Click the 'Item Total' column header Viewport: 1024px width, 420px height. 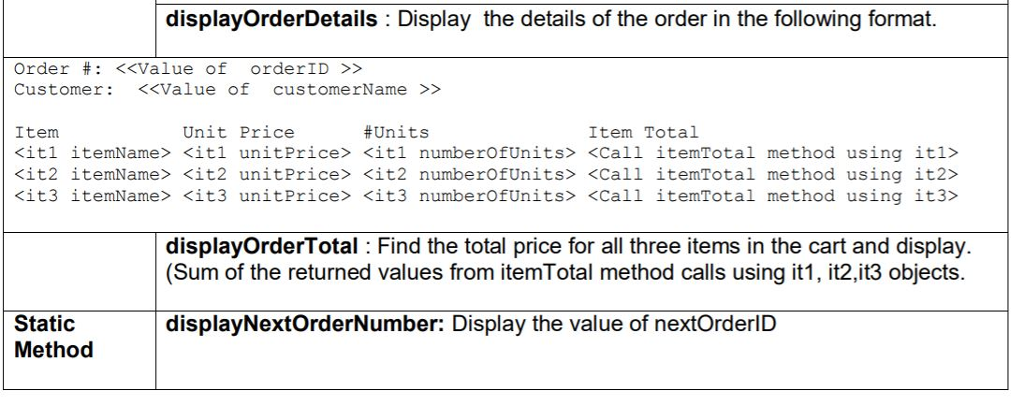643,133
